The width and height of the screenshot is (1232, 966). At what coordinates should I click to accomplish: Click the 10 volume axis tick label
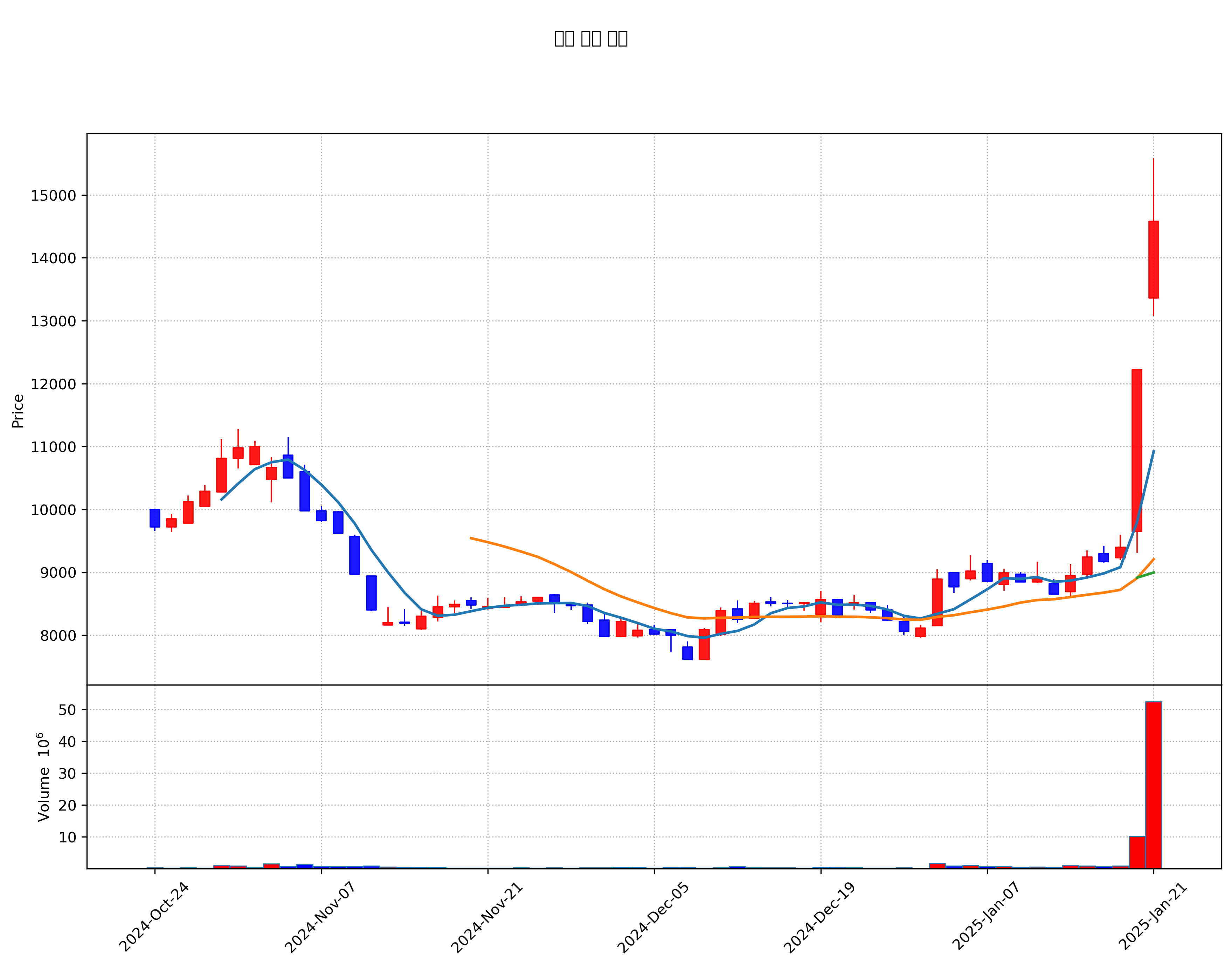pyautogui.click(x=67, y=837)
